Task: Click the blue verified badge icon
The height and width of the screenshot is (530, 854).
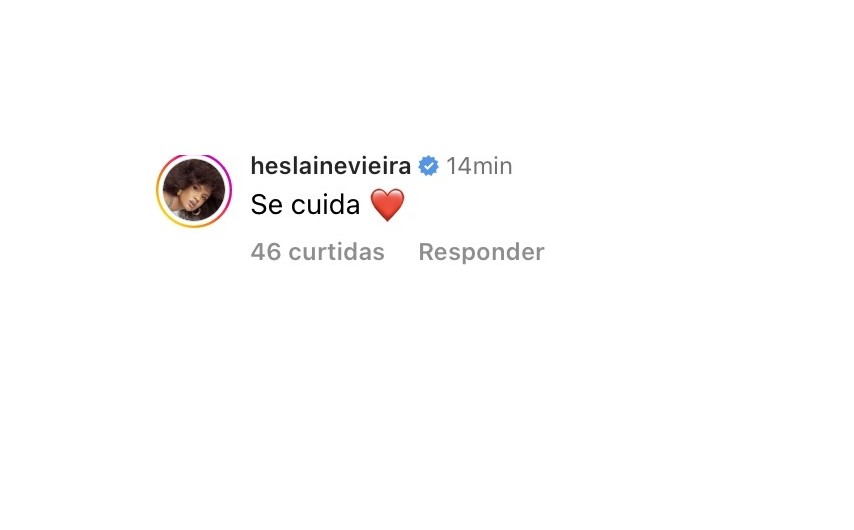Action: click(x=429, y=166)
